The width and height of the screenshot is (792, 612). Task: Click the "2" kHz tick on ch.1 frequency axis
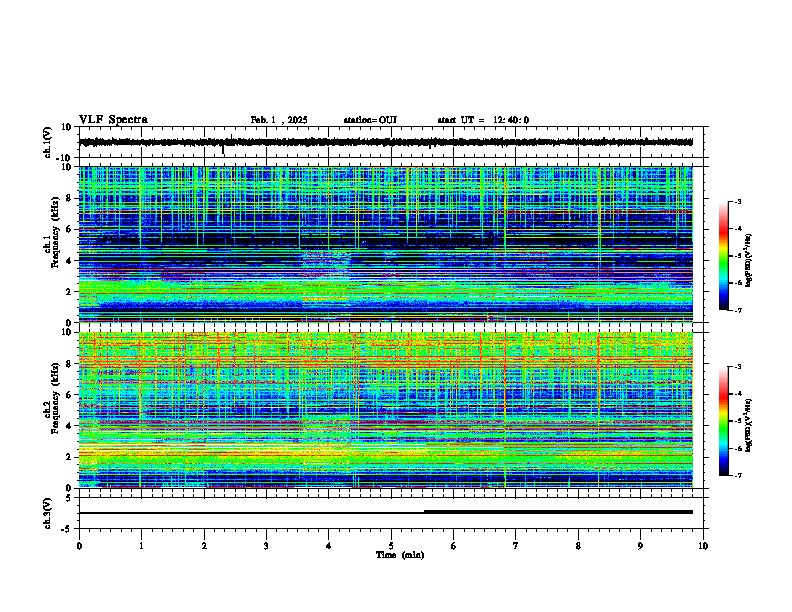click(x=69, y=291)
